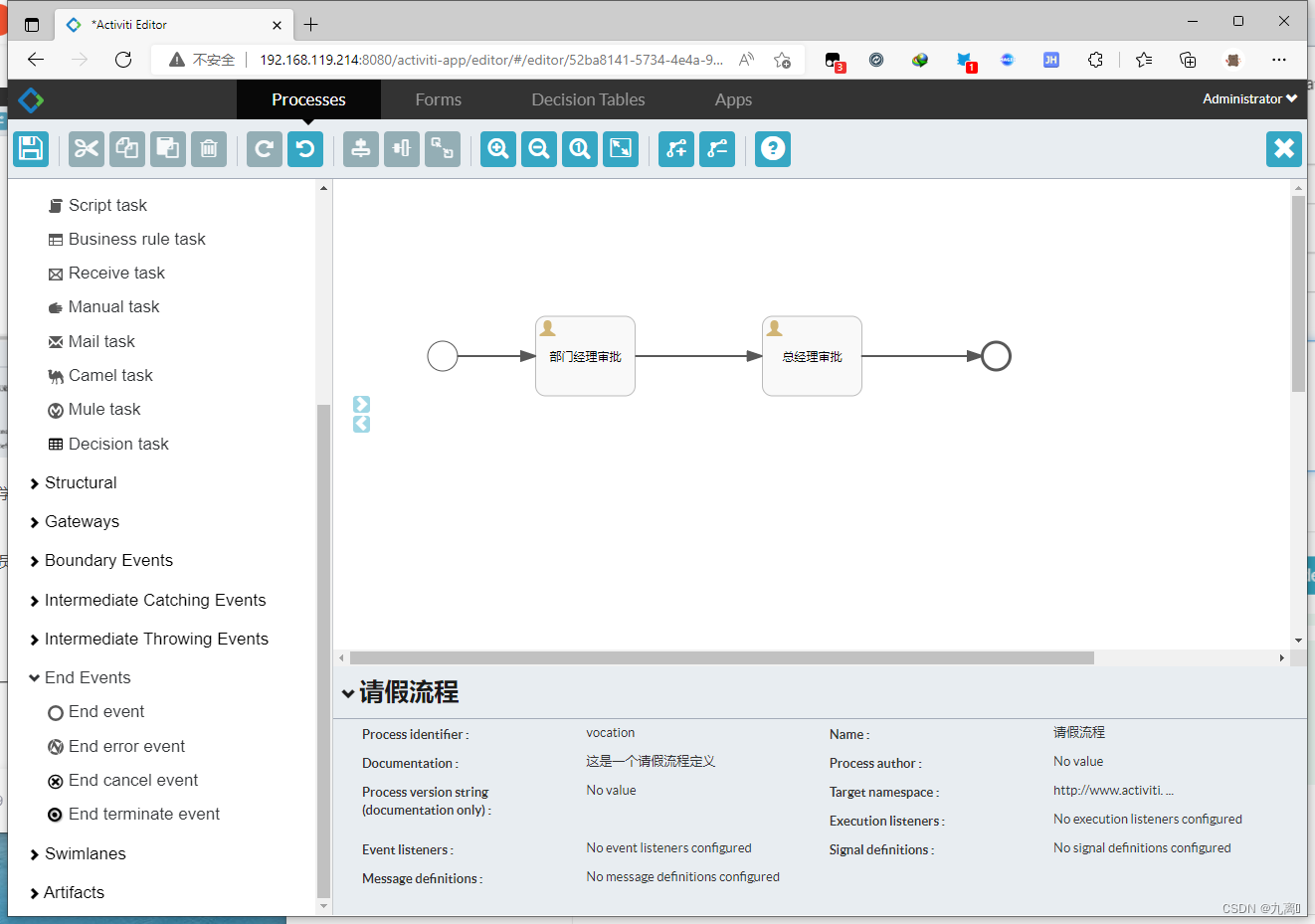Choose Receive task from the palette
Screen dimensions: 1315x924
pos(106,274)
